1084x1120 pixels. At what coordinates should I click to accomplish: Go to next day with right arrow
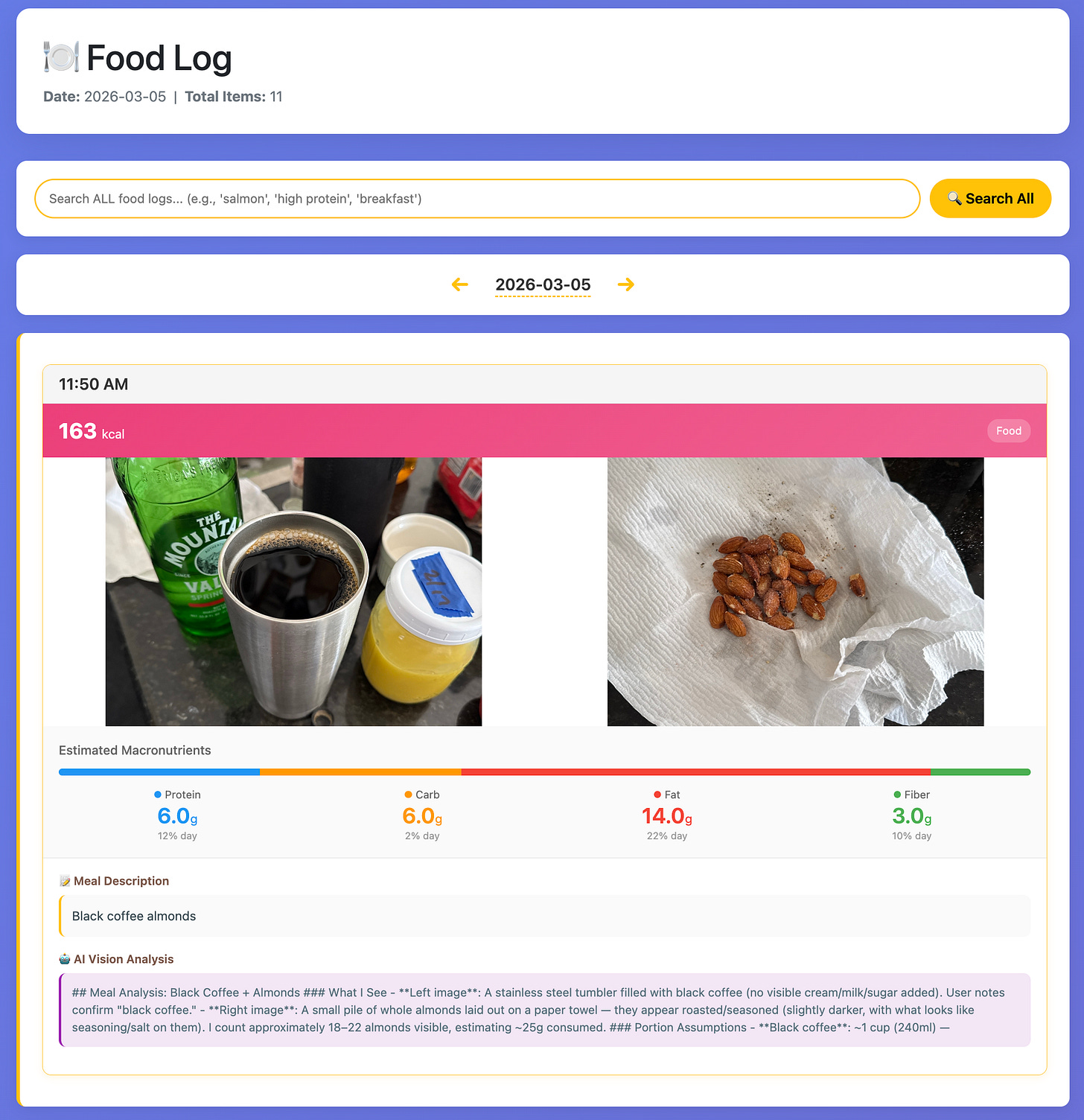click(x=626, y=284)
